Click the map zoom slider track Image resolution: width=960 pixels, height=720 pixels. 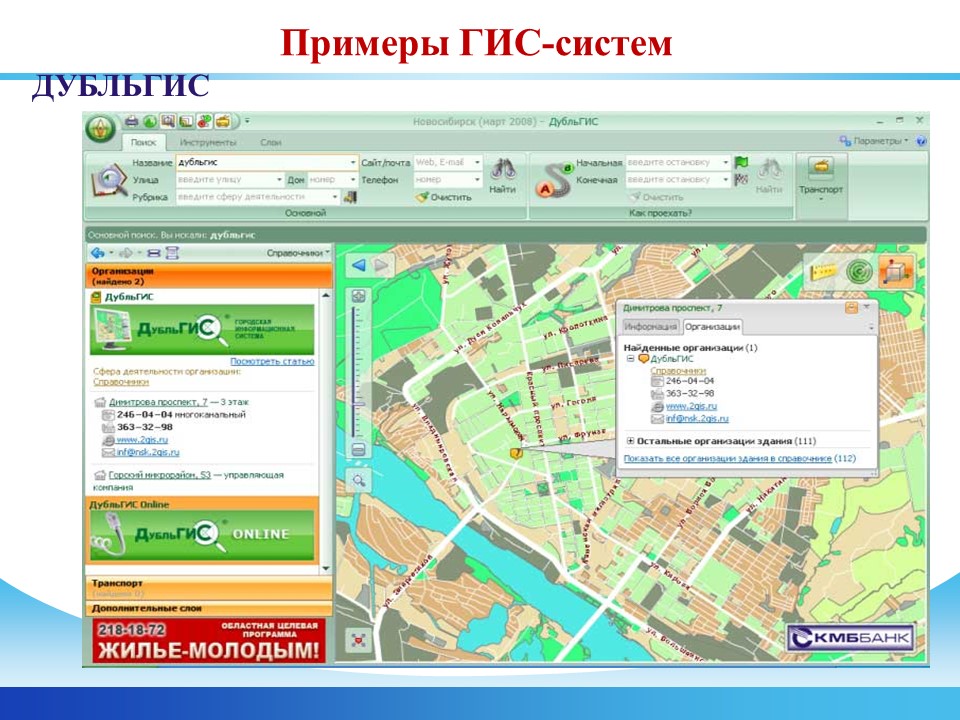(358, 373)
